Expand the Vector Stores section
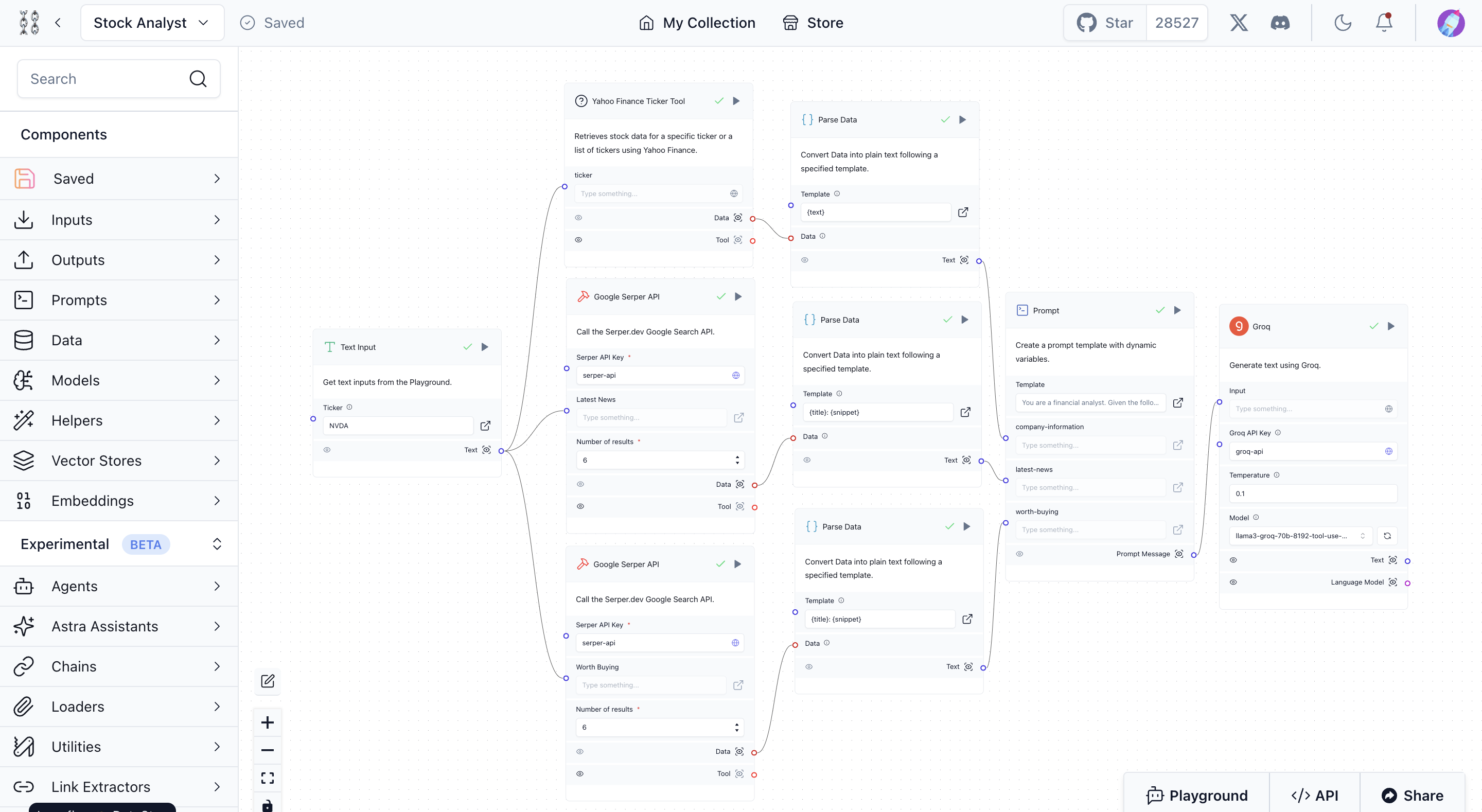The image size is (1482, 812). (x=119, y=461)
